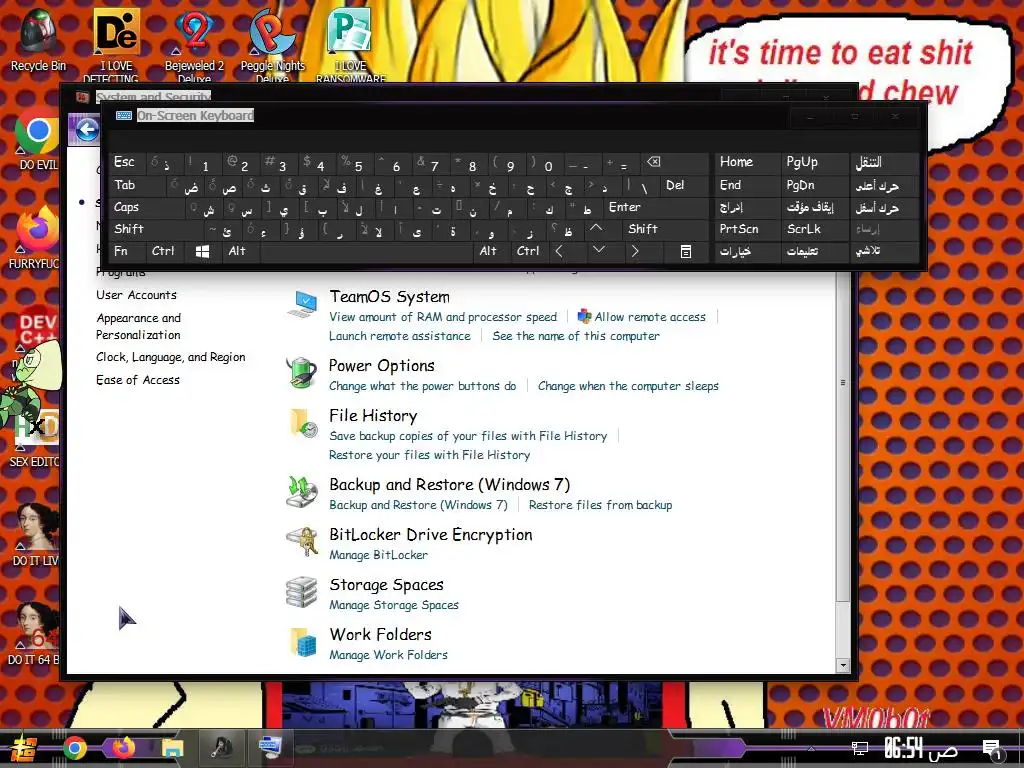
Task: Click Manage Work Folders link
Action: click(389, 655)
